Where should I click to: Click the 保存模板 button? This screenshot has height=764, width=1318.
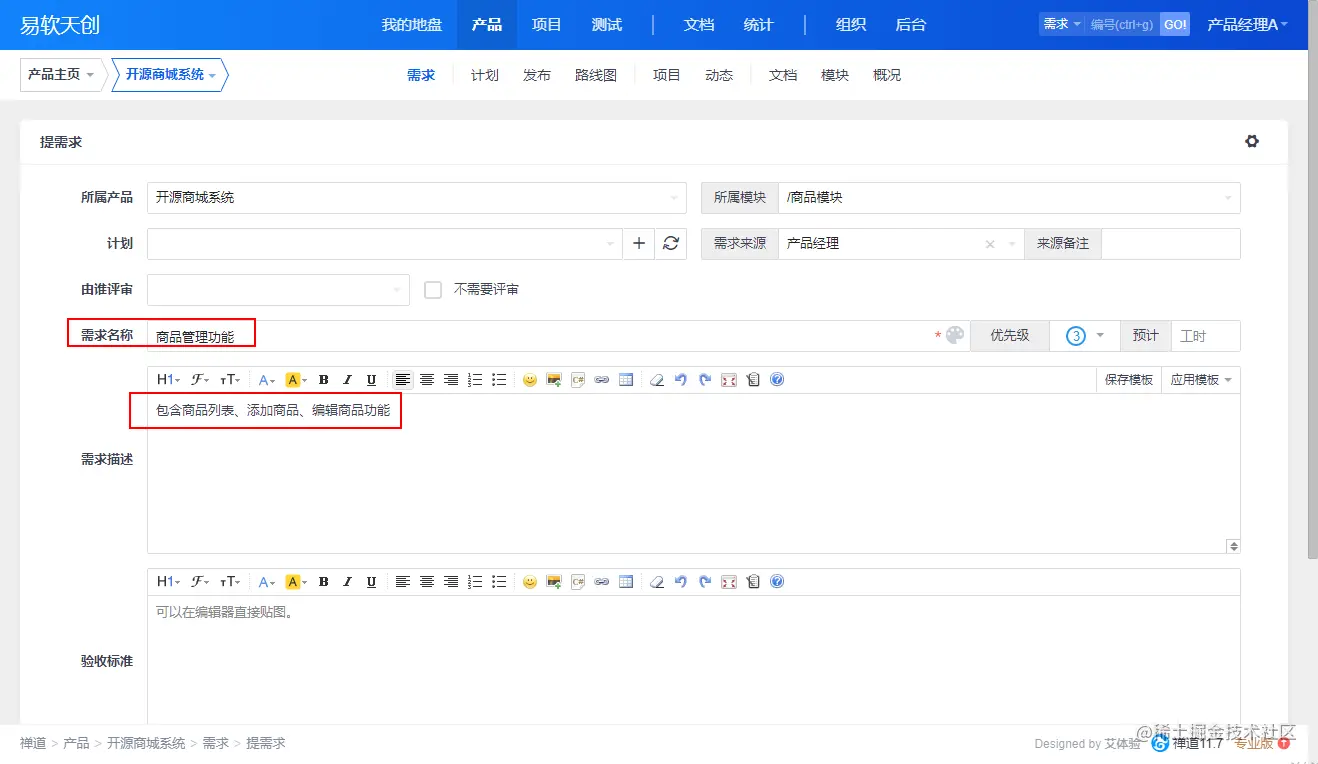tap(1129, 380)
